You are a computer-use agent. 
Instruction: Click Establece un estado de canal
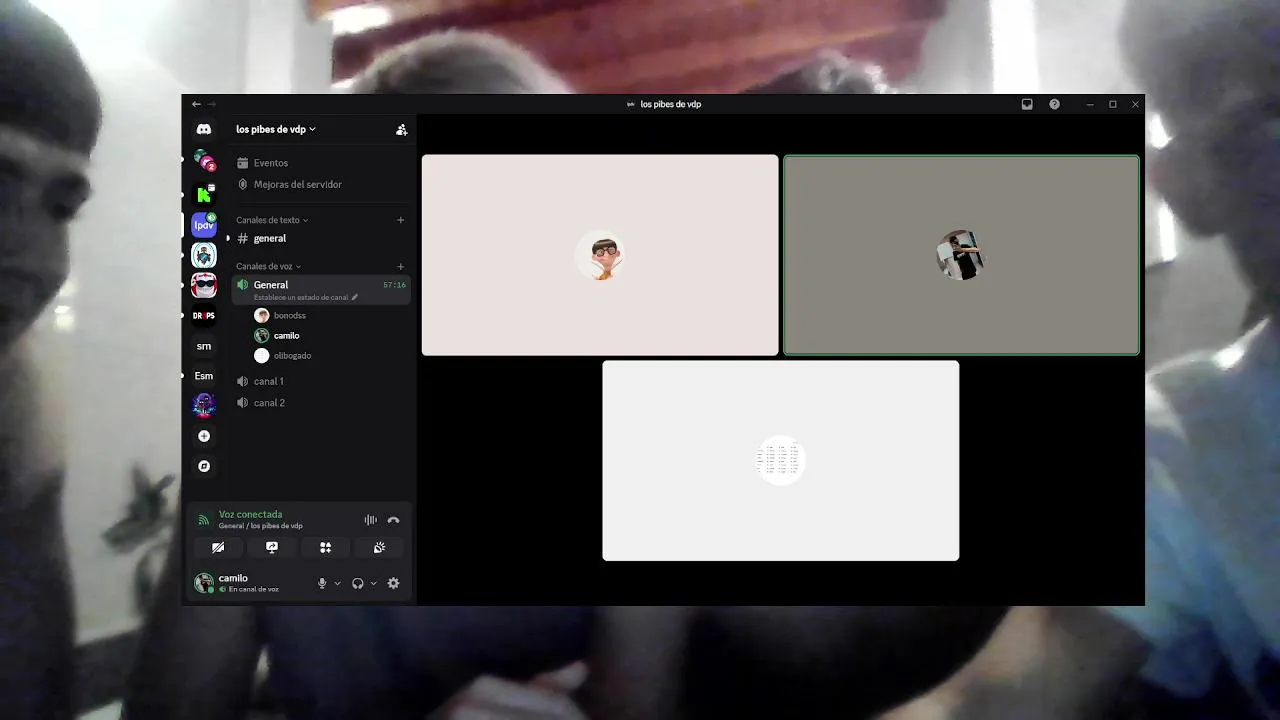tap(300, 297)
